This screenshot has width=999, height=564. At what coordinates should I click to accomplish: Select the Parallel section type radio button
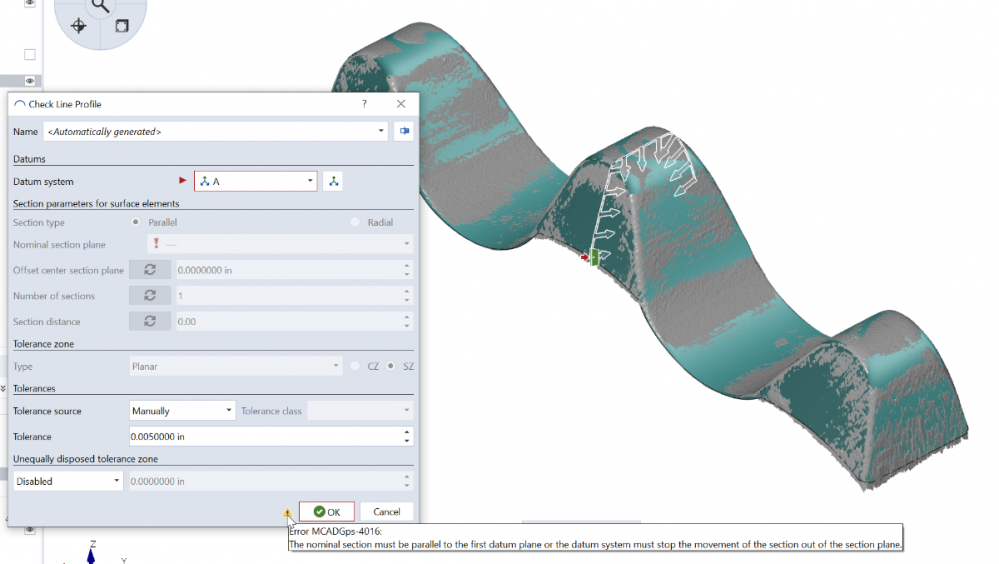(x=136, y=222)
